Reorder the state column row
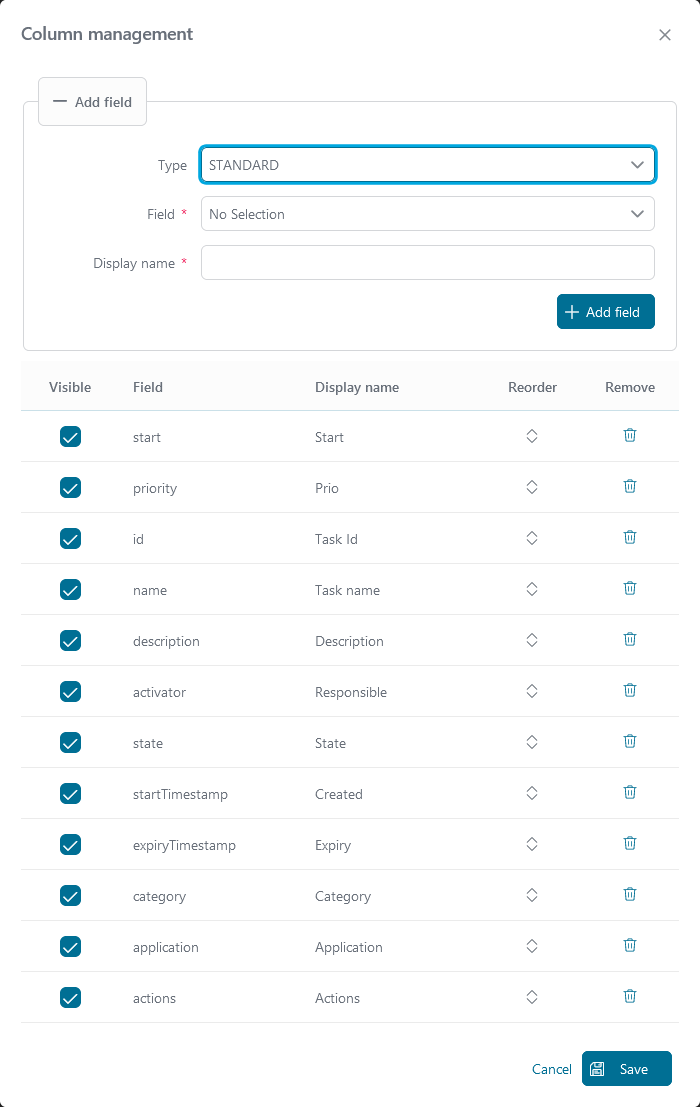700x1107 pixels. [532, 742]
